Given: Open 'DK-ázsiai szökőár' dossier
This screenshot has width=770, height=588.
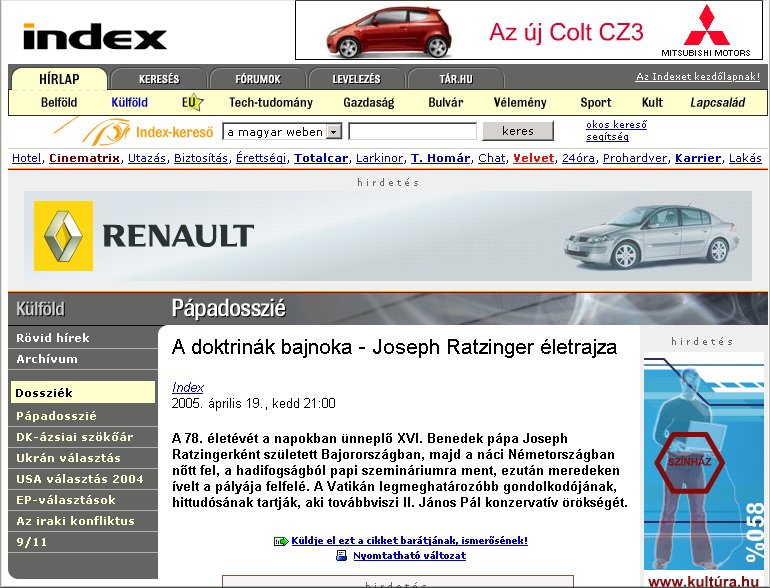Looking at the screenshot, I should click(82, 437).
